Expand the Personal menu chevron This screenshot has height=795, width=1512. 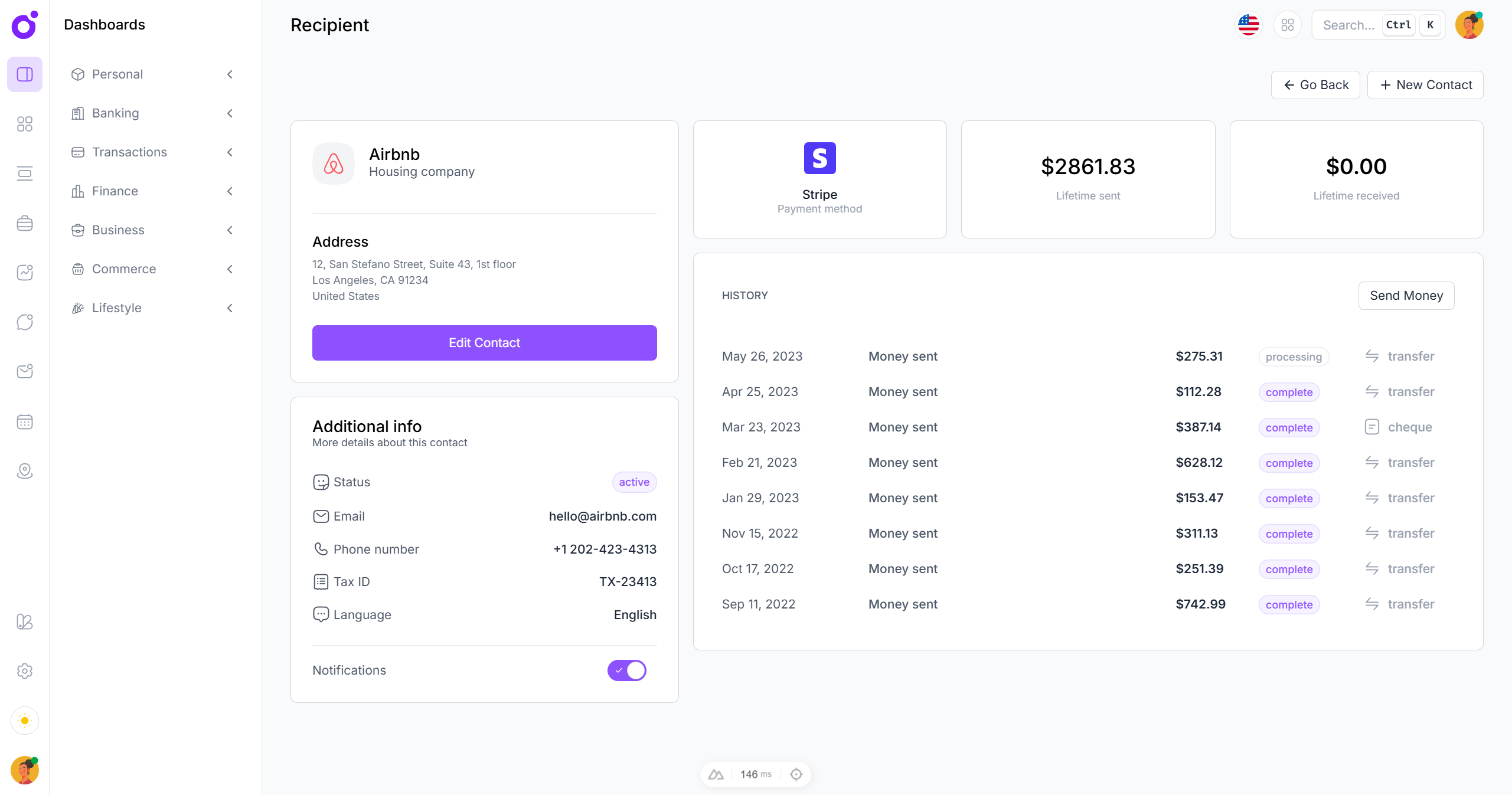230,74
